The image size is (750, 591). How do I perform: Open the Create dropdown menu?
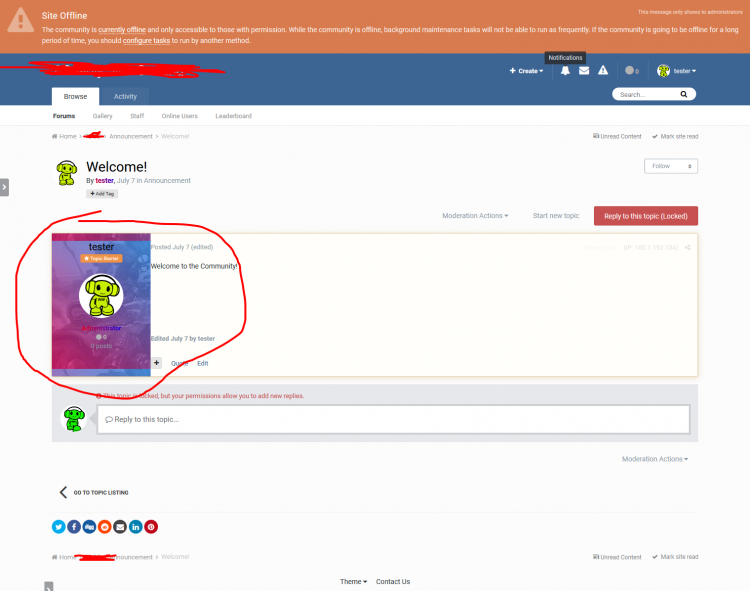coord(526,71)
